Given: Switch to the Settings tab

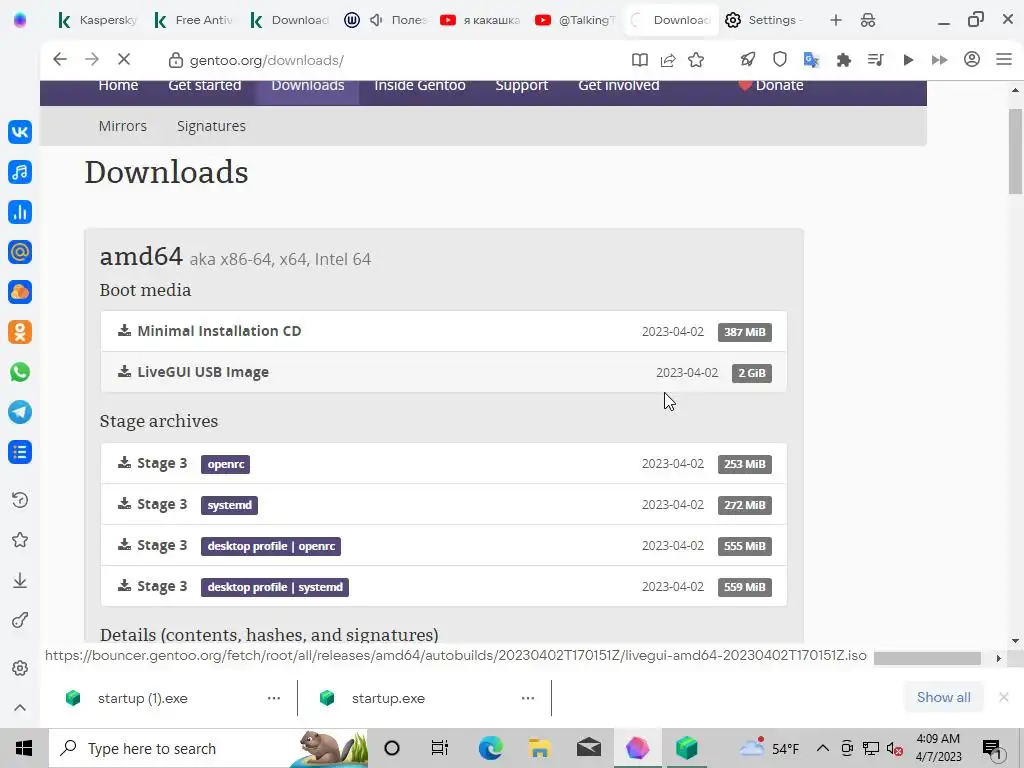Looking at the screenshot, I should point(765,20).
